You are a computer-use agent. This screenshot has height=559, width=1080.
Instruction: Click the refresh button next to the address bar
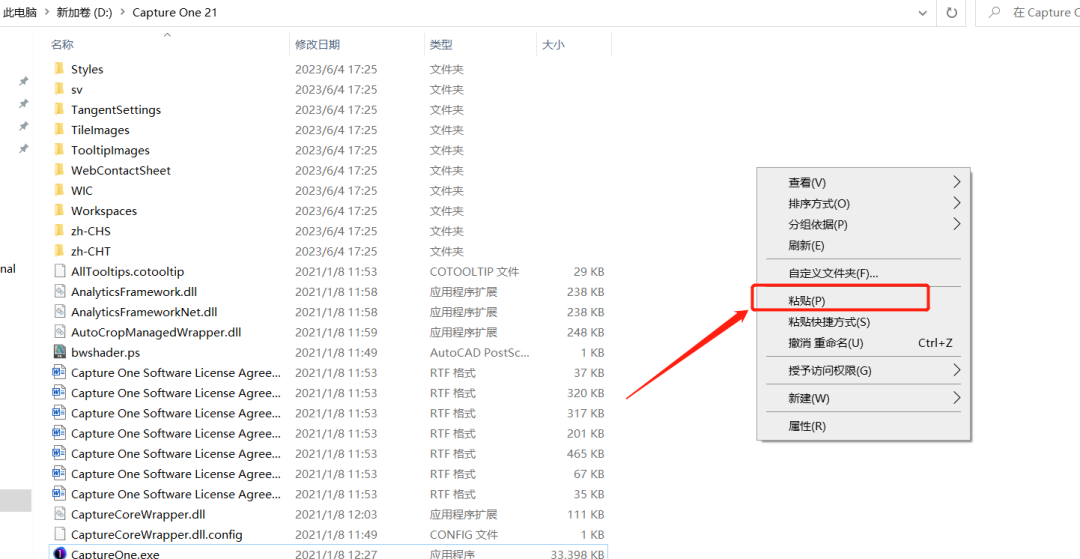click(x=952, y=12)
